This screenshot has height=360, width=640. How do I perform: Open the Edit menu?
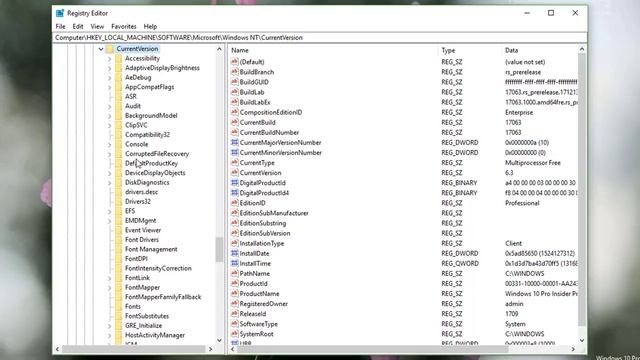(x=78, y=27)
